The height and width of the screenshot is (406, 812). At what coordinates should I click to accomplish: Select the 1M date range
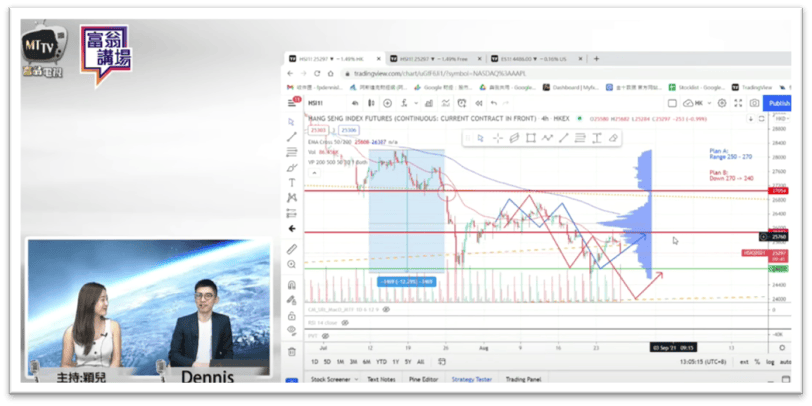pos(340,361)
